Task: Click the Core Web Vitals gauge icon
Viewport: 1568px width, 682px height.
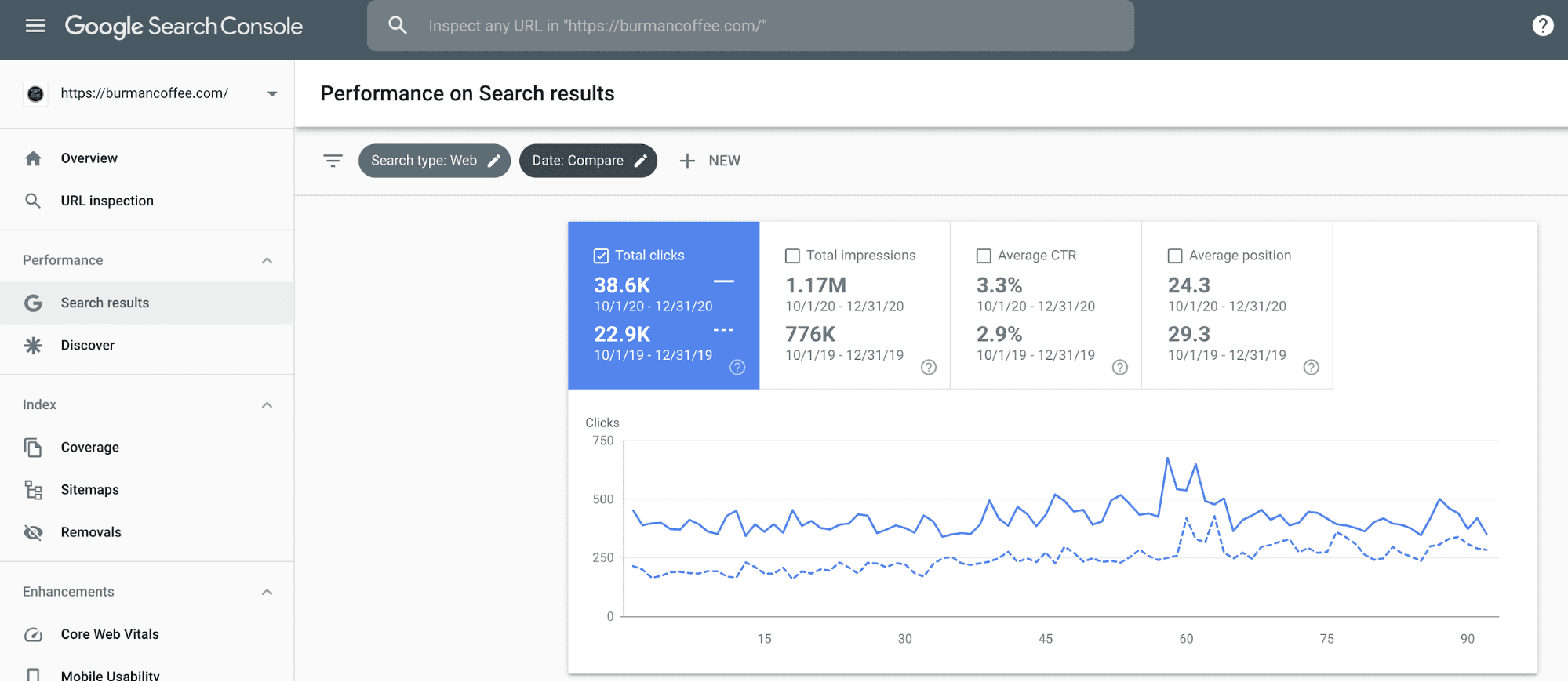Action: (33, 634)
